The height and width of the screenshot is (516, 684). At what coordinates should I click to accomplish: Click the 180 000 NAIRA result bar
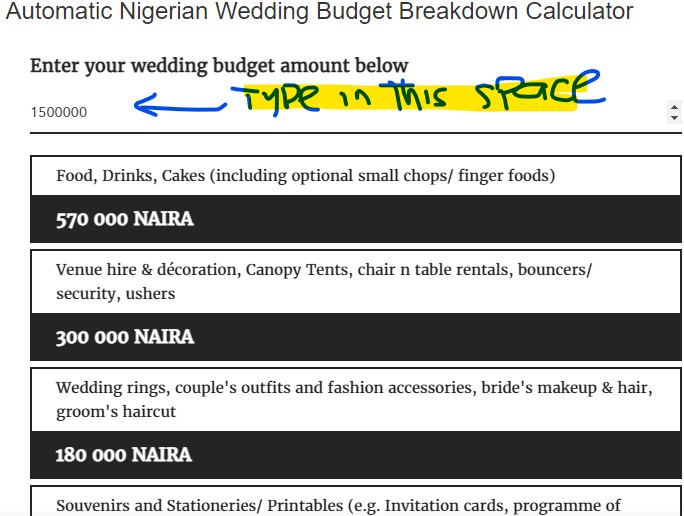pyautogui.click(x=356, y=454)
